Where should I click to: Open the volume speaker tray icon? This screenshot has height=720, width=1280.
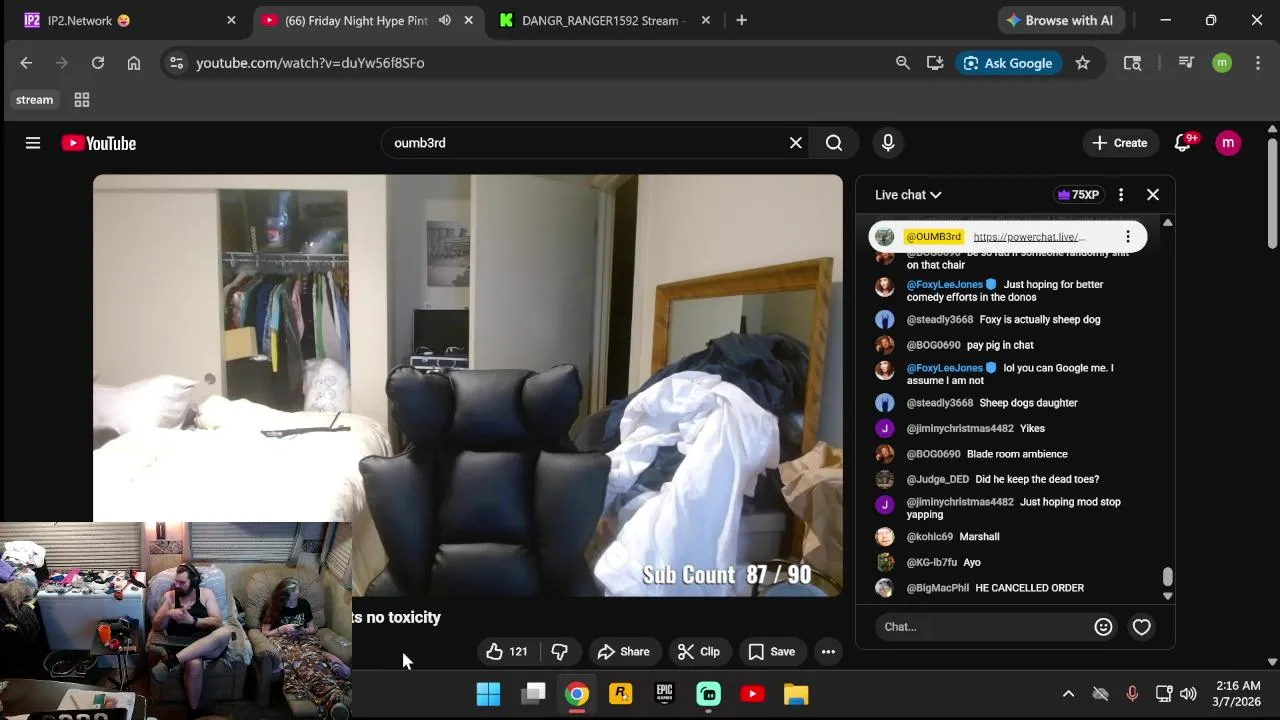[1188, 694]
